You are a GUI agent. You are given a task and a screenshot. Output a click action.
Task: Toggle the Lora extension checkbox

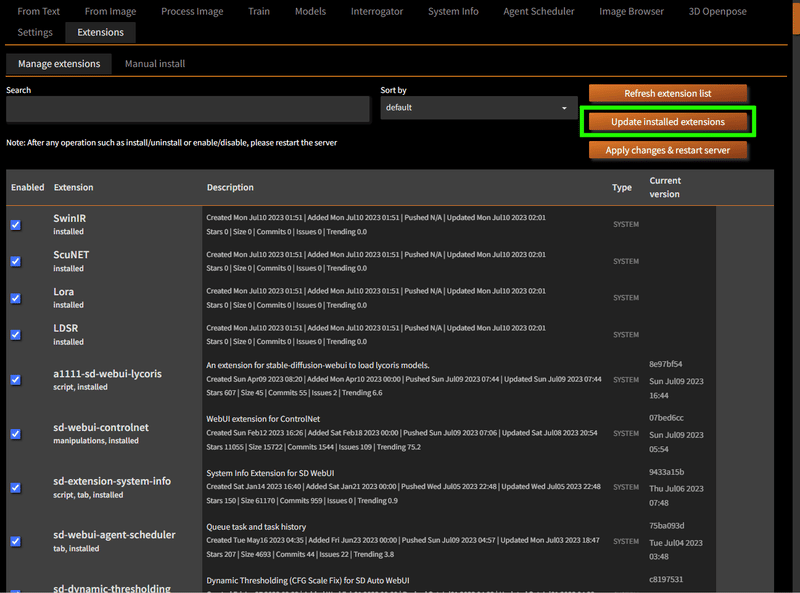click(x=16, y=299)
